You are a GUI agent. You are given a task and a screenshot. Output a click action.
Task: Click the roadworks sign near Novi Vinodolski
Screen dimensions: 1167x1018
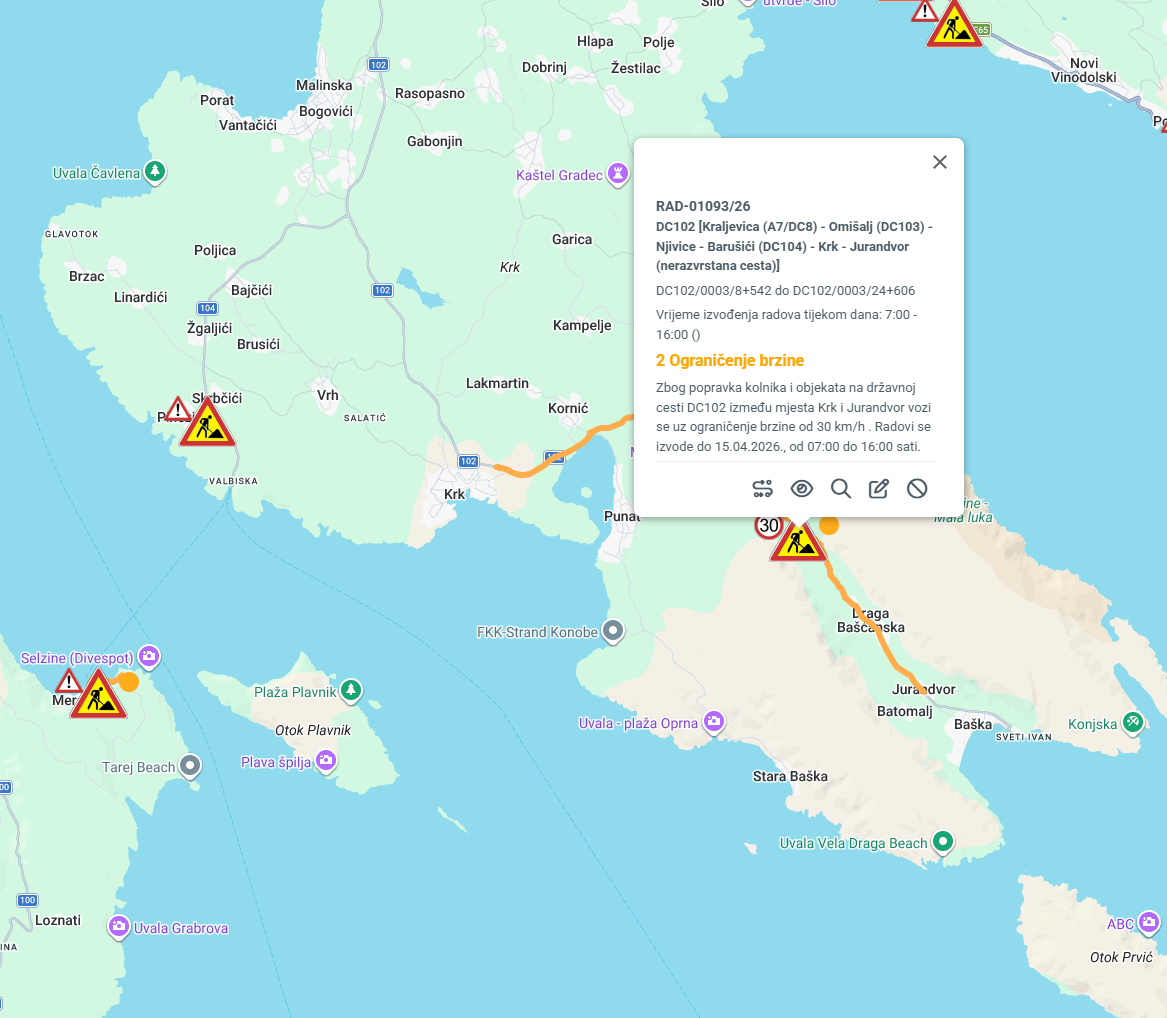coord(954,27)
